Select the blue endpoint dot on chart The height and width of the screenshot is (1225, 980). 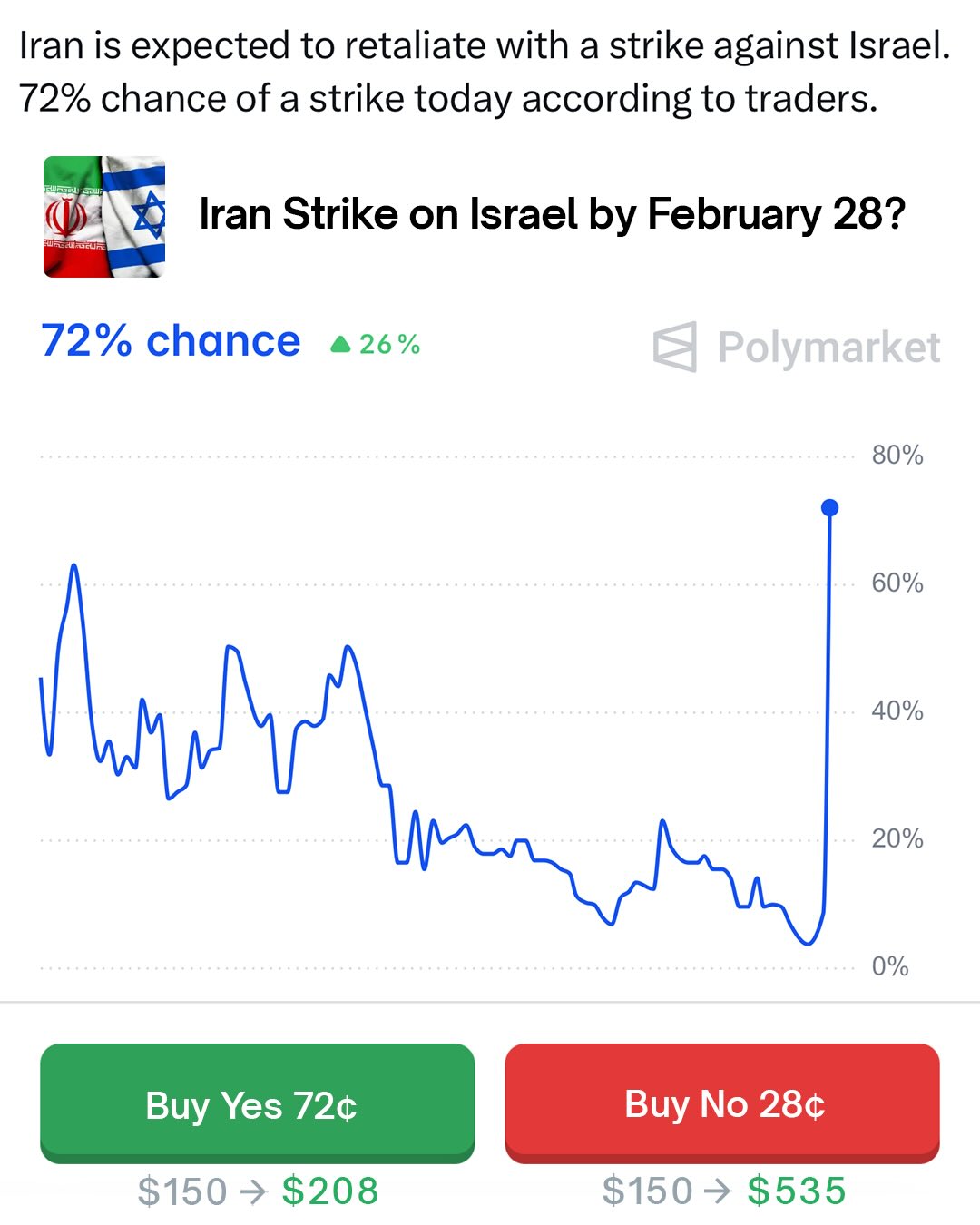coord(829,508)
